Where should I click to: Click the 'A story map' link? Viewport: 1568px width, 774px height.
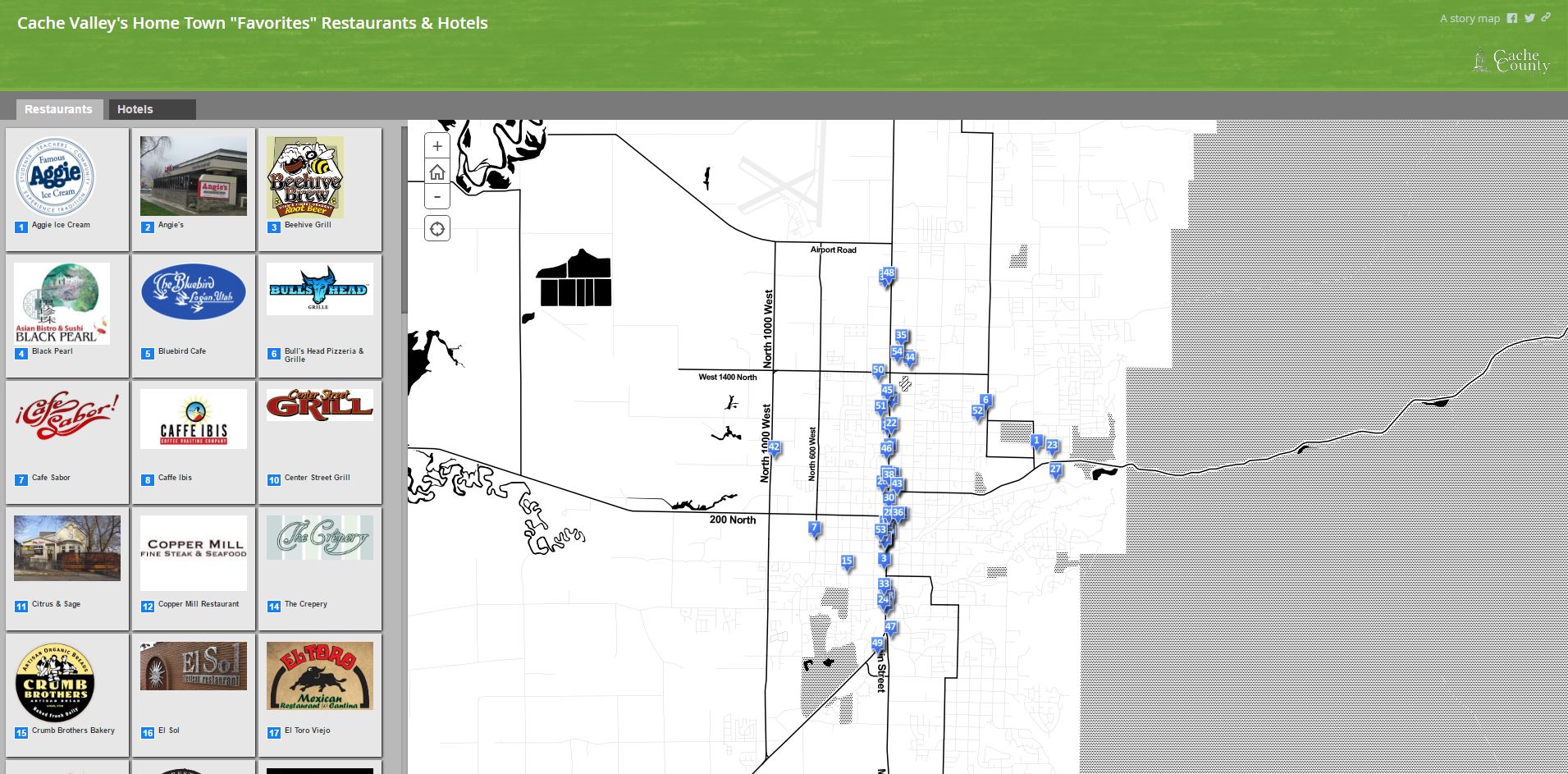click(x=1470, y=18)
